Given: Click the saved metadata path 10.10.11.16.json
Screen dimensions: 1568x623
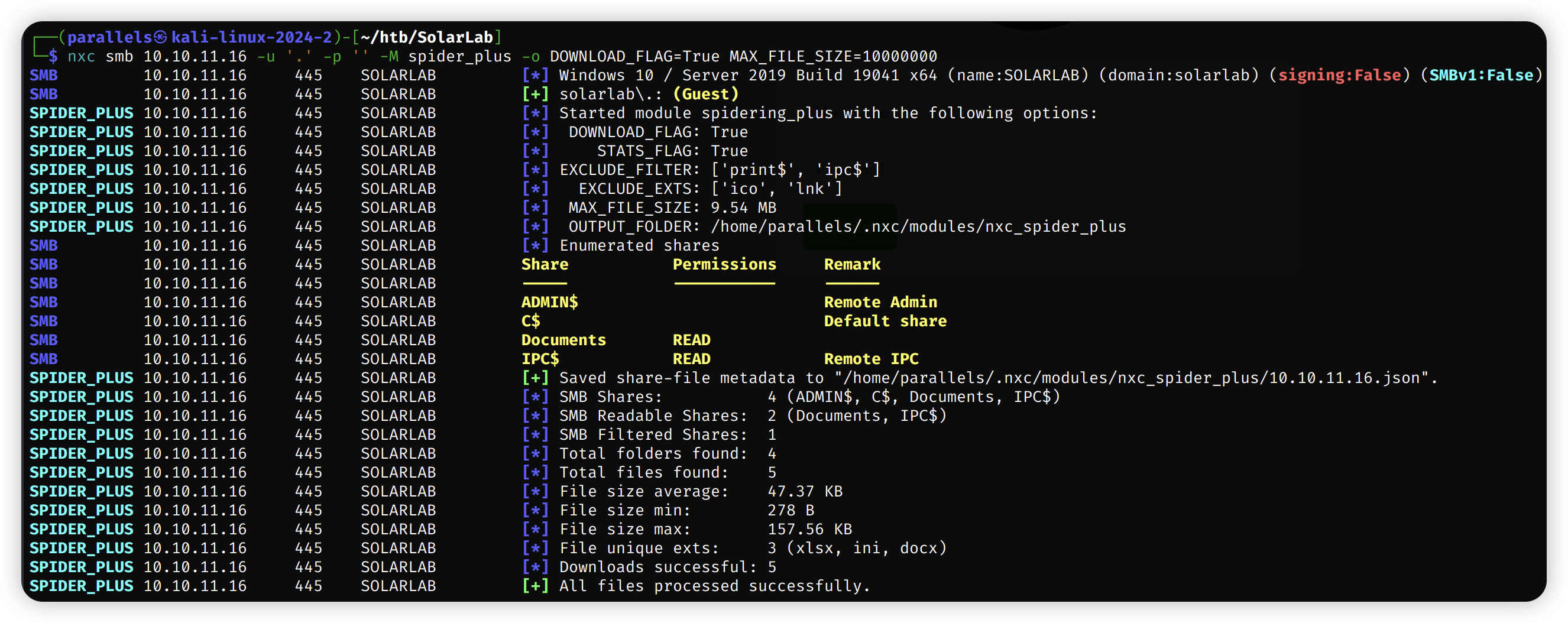Looking at the screenshot, I should pyautogui.click(x=1131, y=377).
